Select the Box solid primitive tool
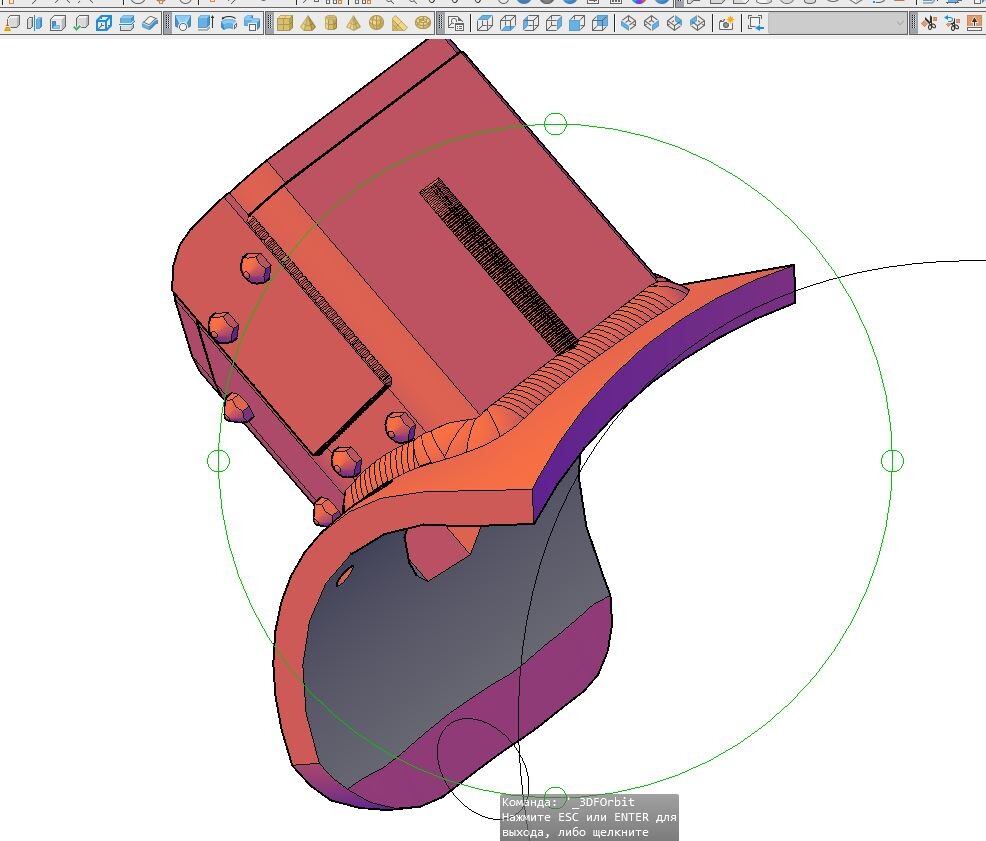This screenshot has width=986, height=841. [285, 23]
